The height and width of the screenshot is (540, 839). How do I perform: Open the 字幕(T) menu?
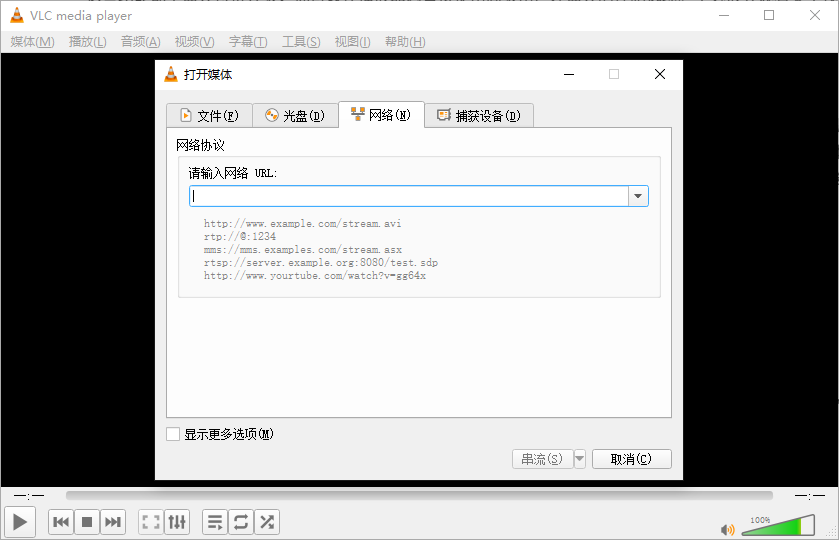coord(248,42)
